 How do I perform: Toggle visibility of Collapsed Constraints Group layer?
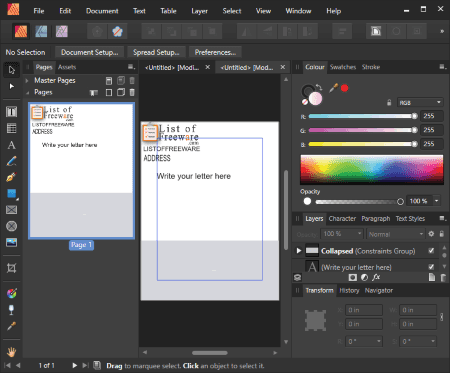coord(431,251)
